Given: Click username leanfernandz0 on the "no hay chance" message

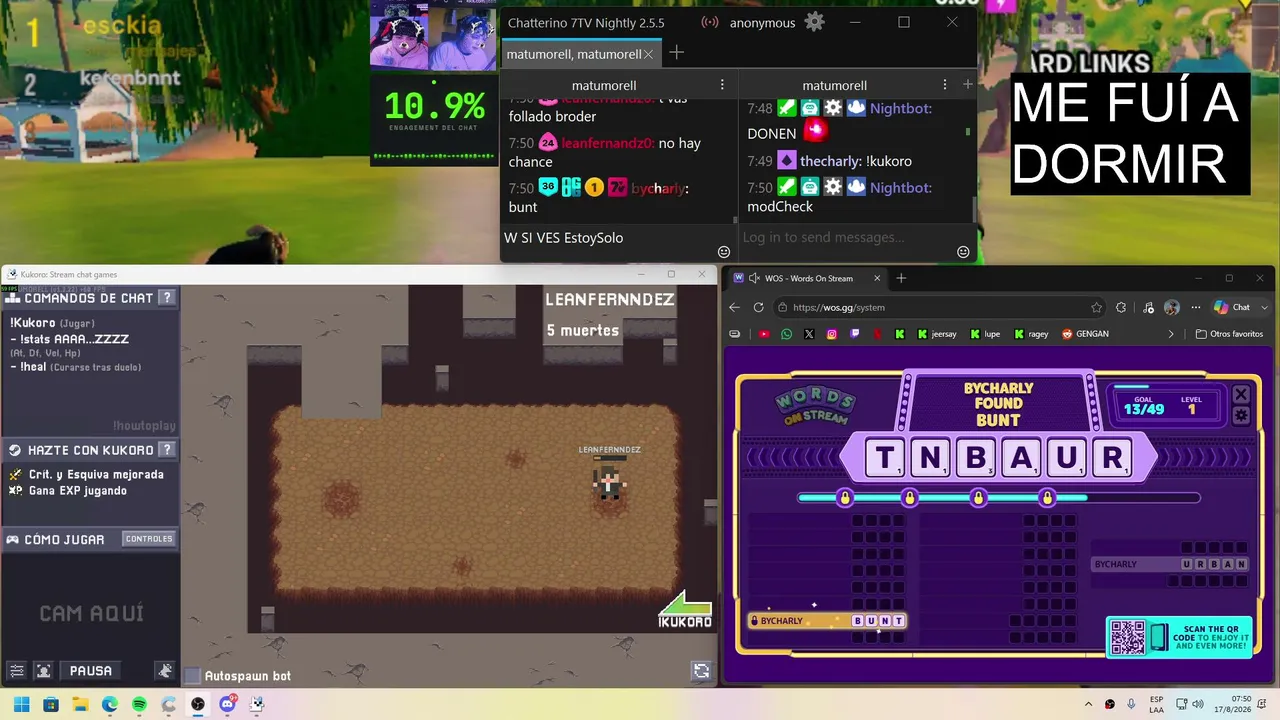Looking at the screenshot, I should [x=608, y=143].
